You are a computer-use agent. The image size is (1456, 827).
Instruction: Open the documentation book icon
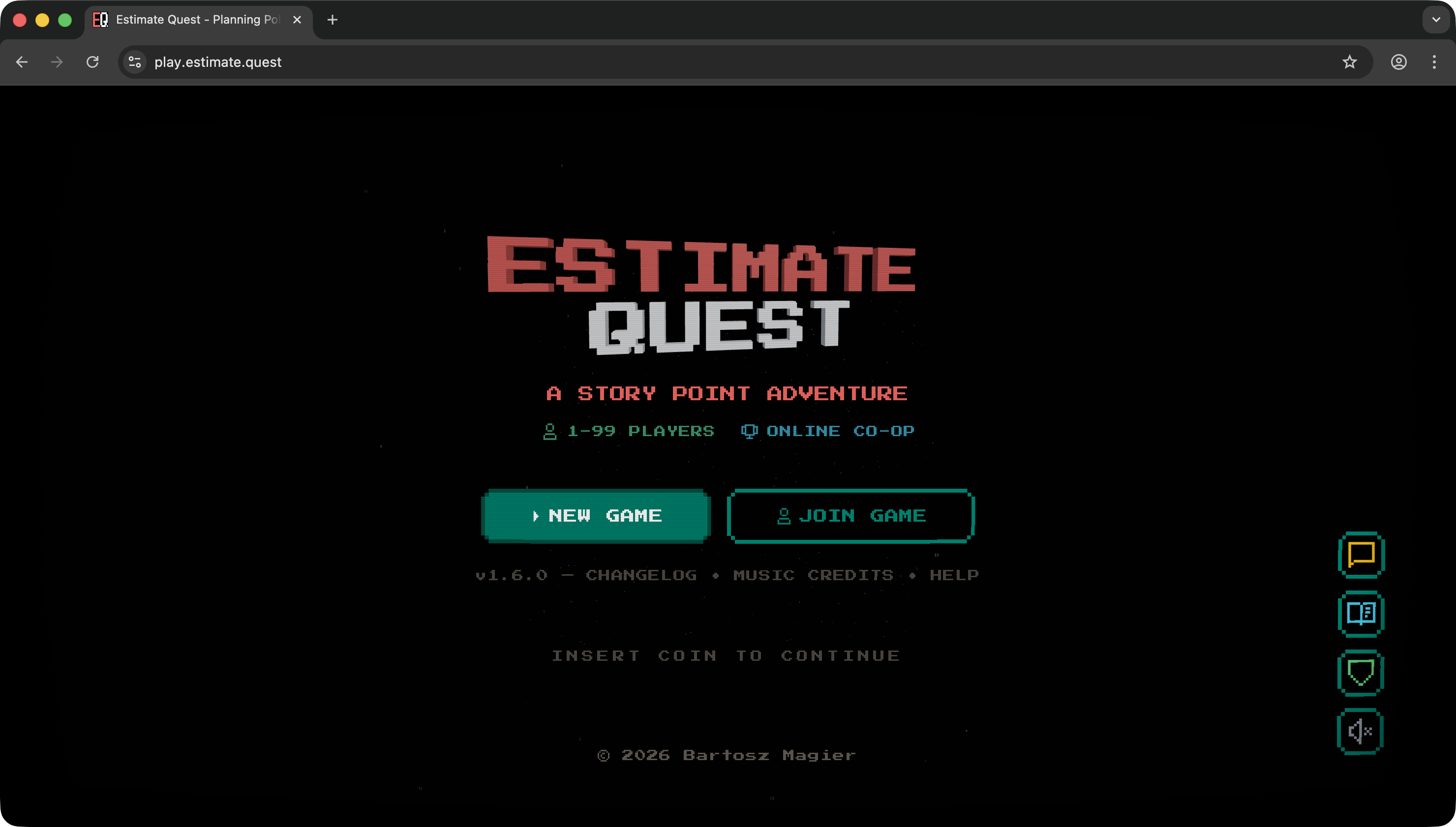(1360, 614)
